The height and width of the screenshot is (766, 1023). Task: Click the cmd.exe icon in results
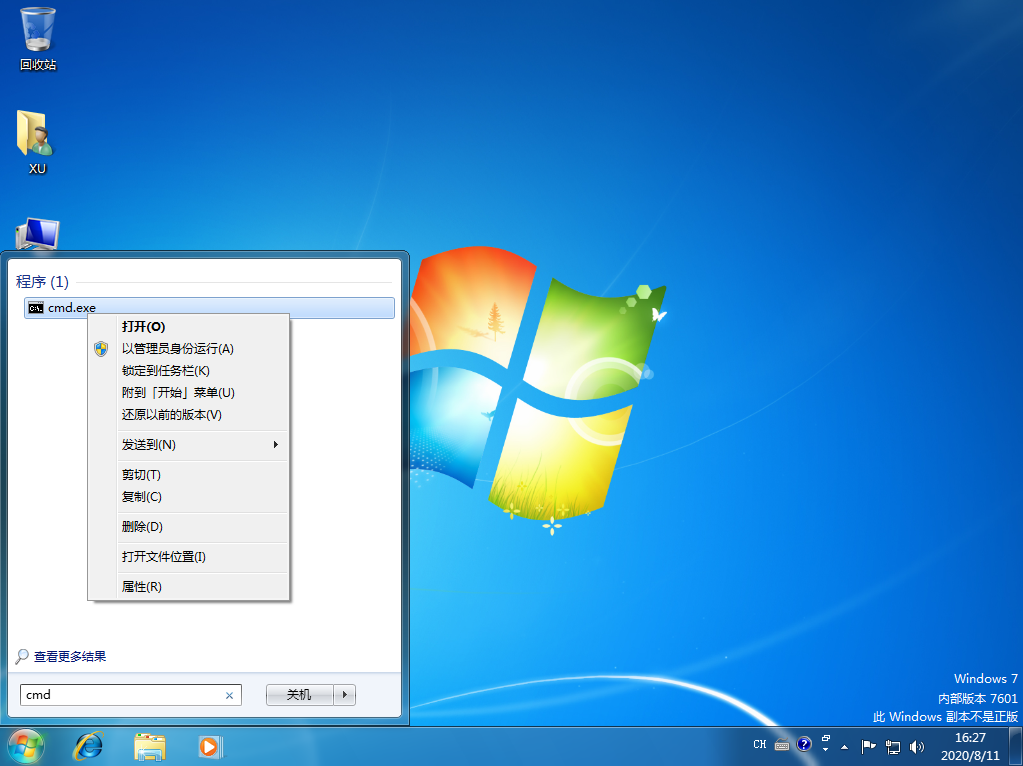tap(36, 308)
